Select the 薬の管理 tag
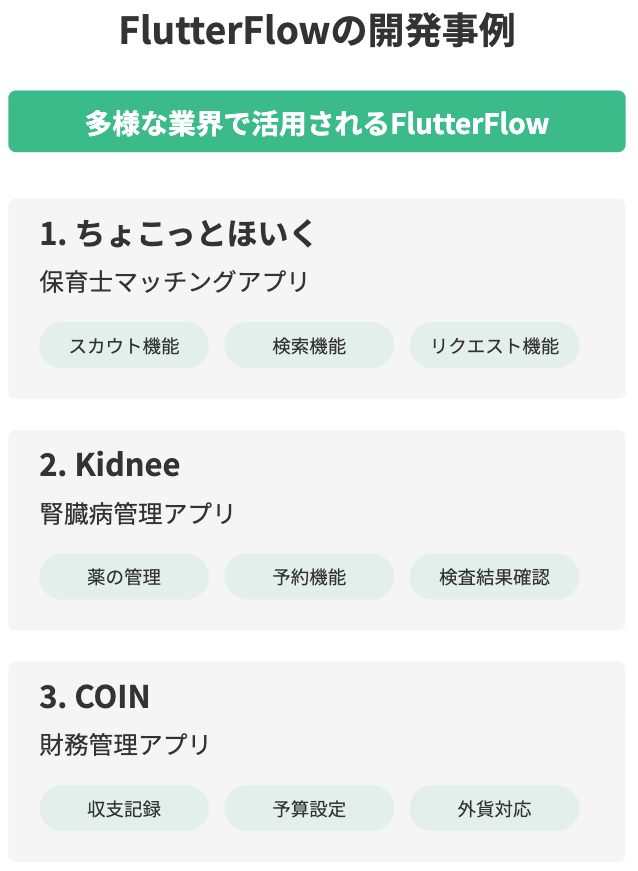 tap(124, 577)
